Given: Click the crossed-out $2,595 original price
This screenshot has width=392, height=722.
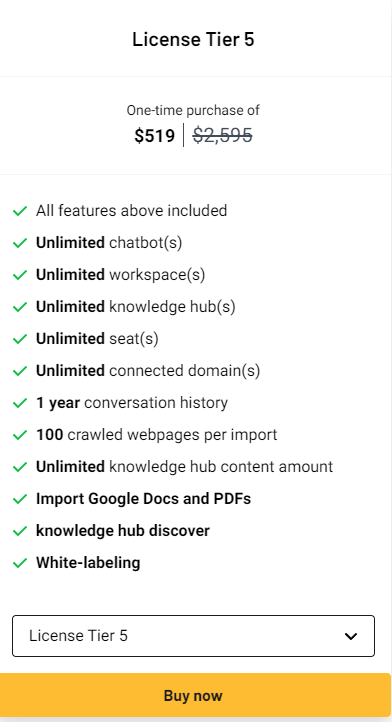Looking at the screenshot, I should [x=222, y=135].
